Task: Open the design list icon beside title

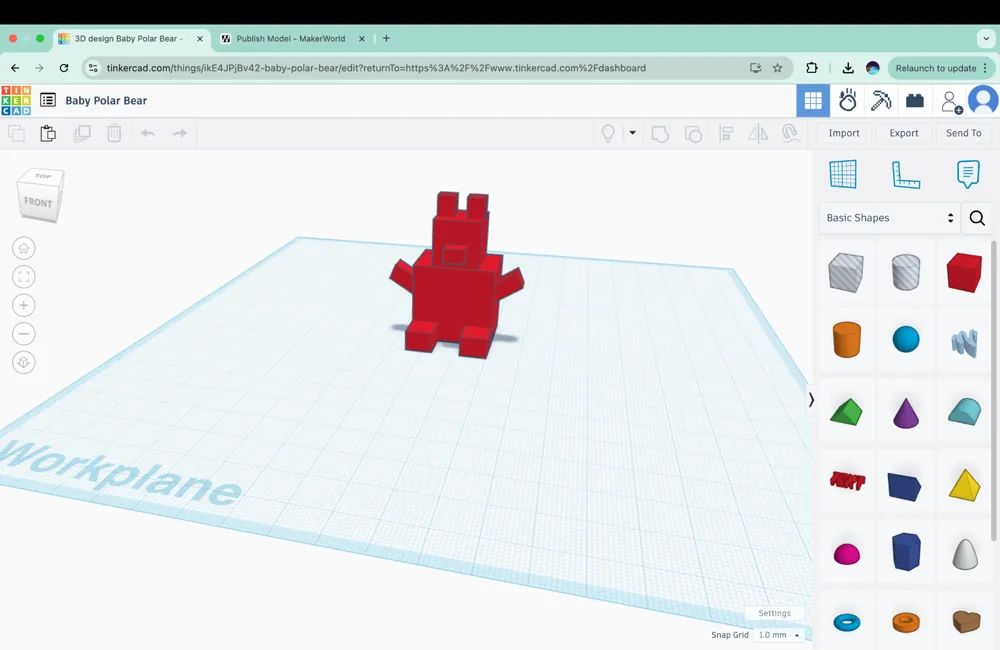Action: (48, 100)
